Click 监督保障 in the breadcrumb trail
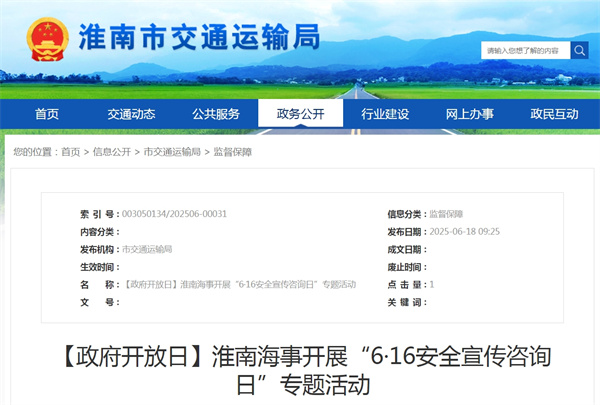600x405 pixels. [x=233, y=152]
